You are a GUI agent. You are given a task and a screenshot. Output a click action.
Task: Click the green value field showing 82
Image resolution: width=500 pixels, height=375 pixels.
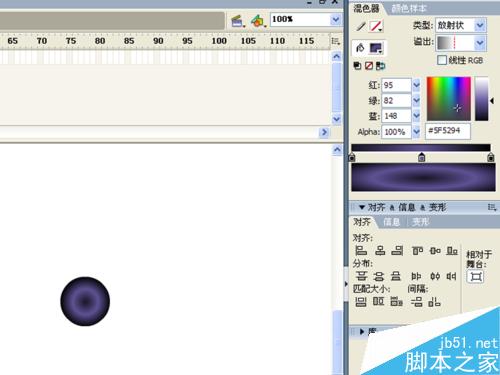pyautogui.click(x=396, y=100)
